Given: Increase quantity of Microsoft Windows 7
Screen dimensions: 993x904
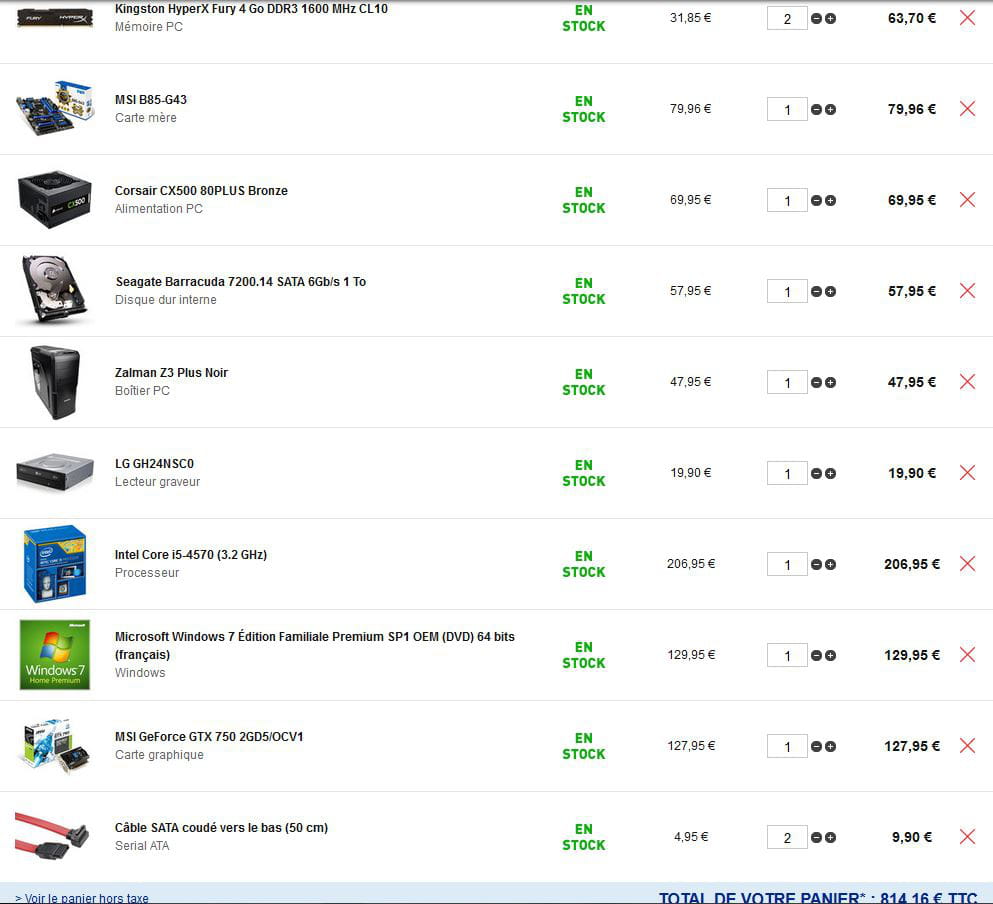Looking at the screenshot, I should point(830,656).
